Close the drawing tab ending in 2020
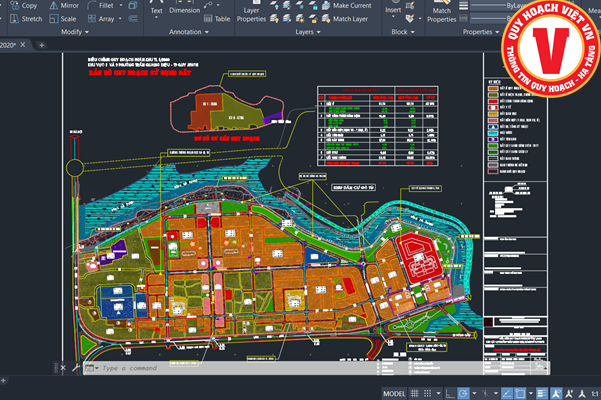The width and height of the screenshot is (601, 400). click(x=25, y=45)
